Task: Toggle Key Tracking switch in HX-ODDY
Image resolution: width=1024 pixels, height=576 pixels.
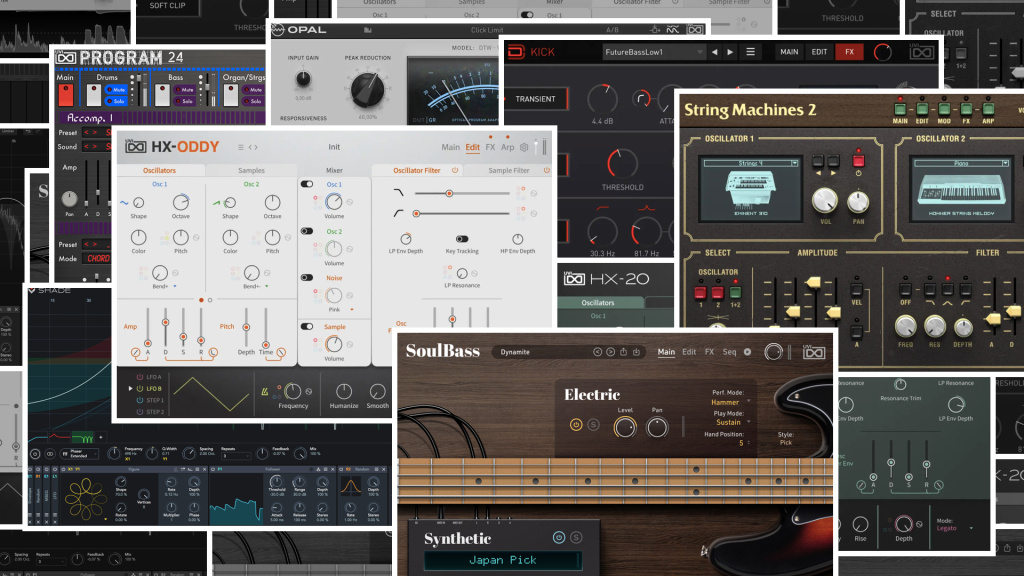Action: [x=462, y=239]
